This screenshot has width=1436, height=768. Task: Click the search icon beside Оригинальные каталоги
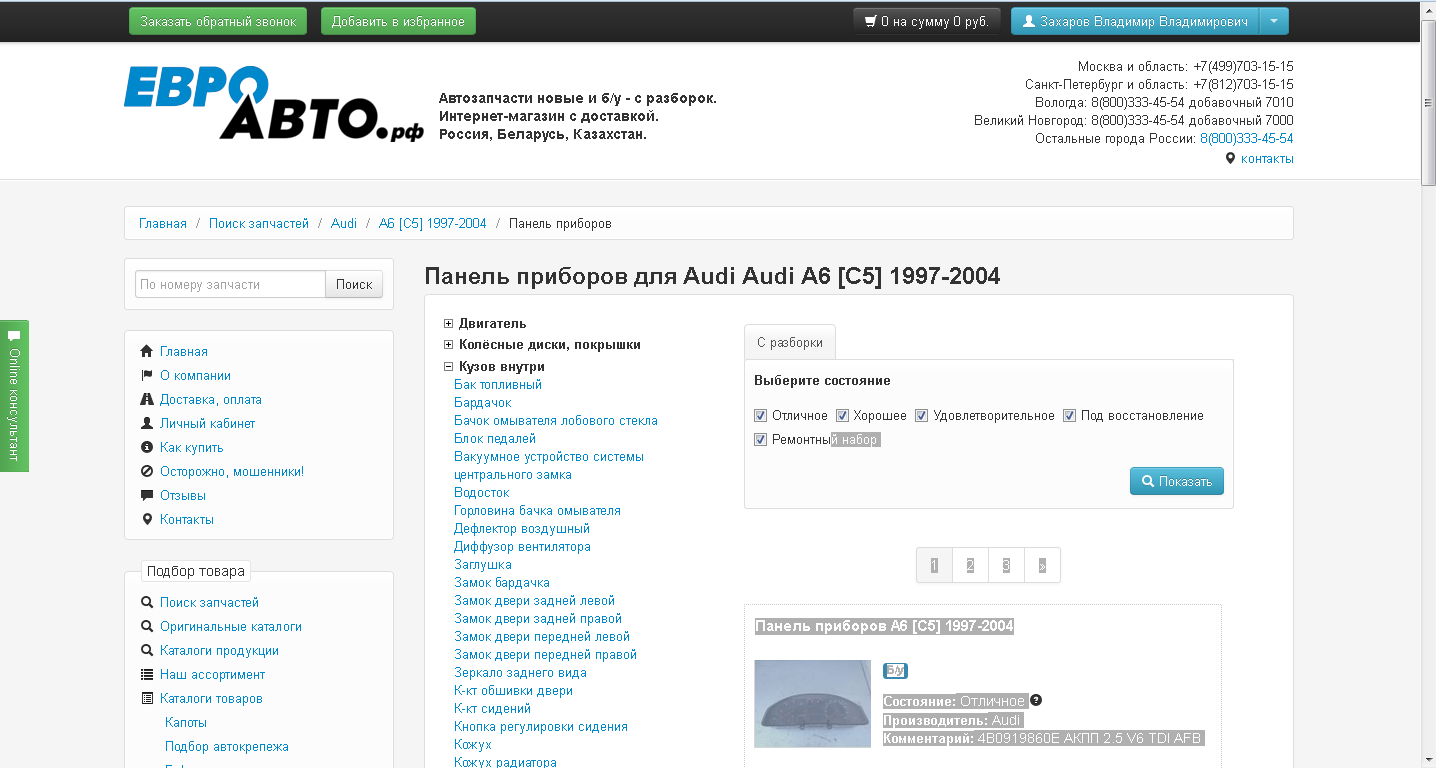(147, 626)
